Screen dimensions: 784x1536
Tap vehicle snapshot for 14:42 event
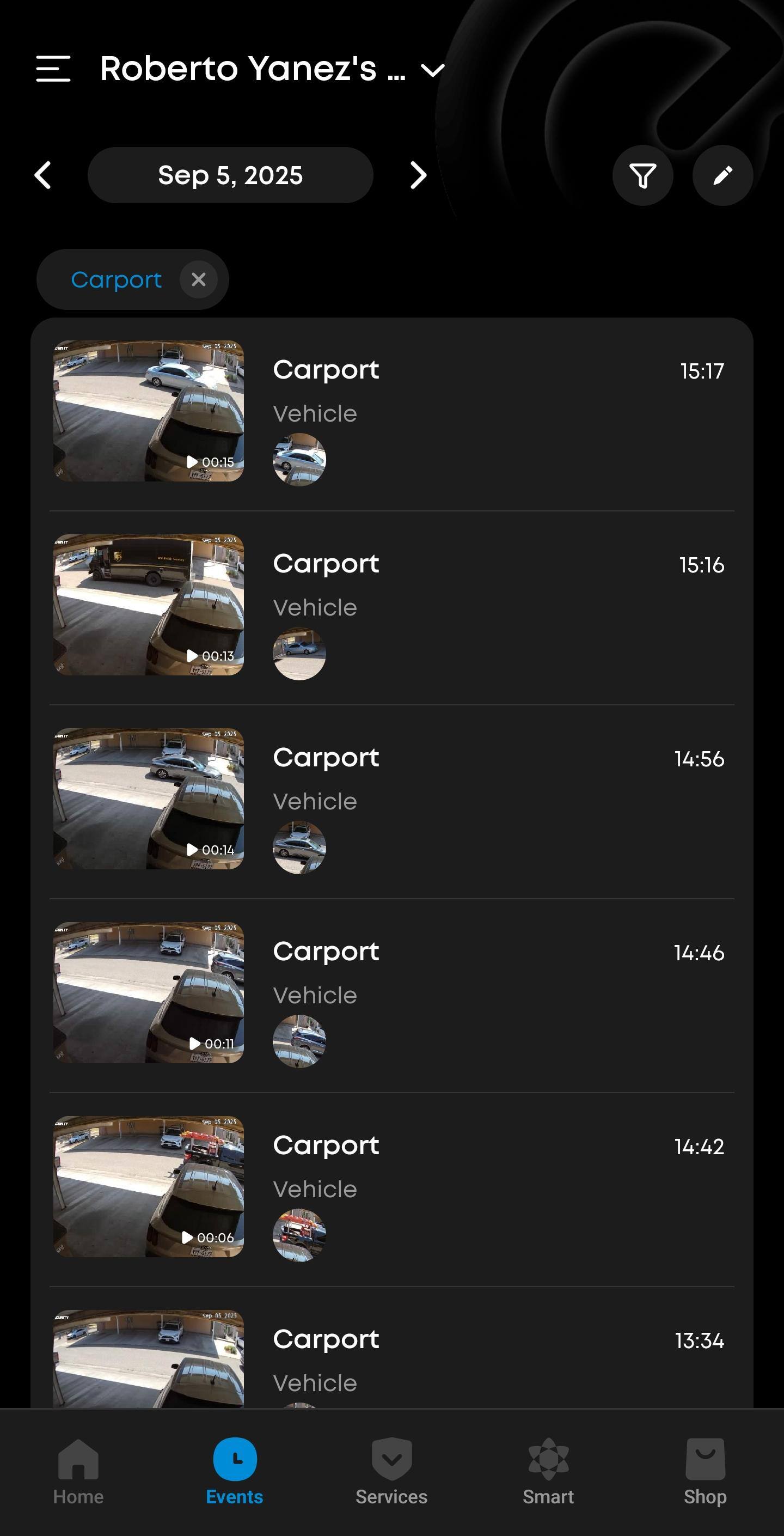(x=299, y=1235)
